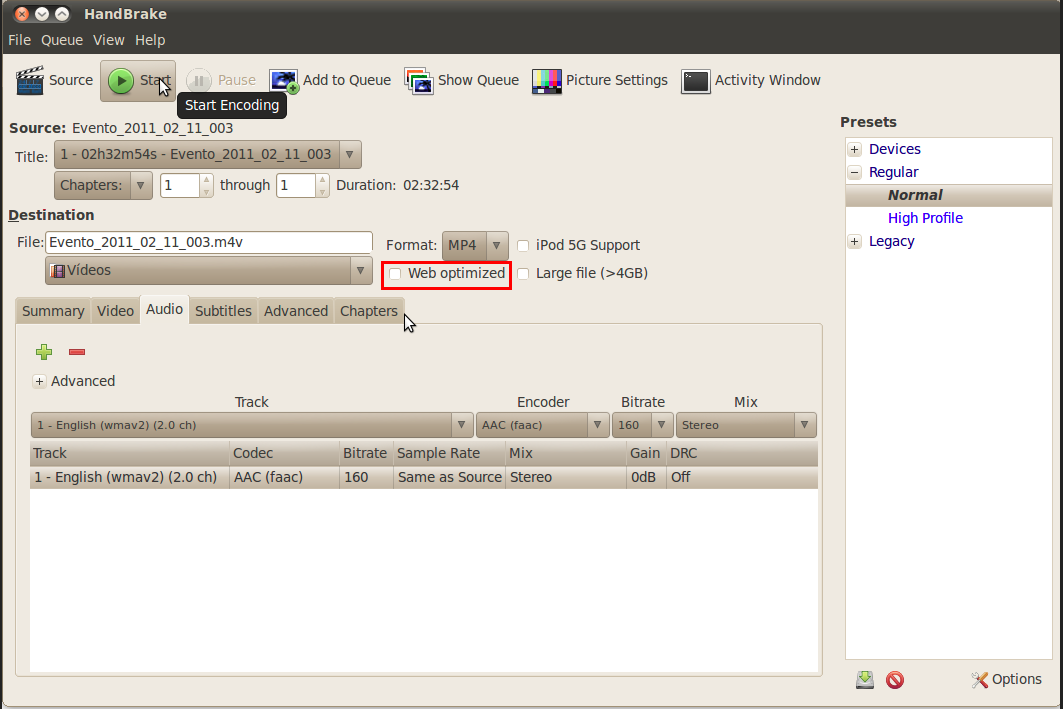Click the Gain column header
The image size is (1063, 709).
(645, 453)
